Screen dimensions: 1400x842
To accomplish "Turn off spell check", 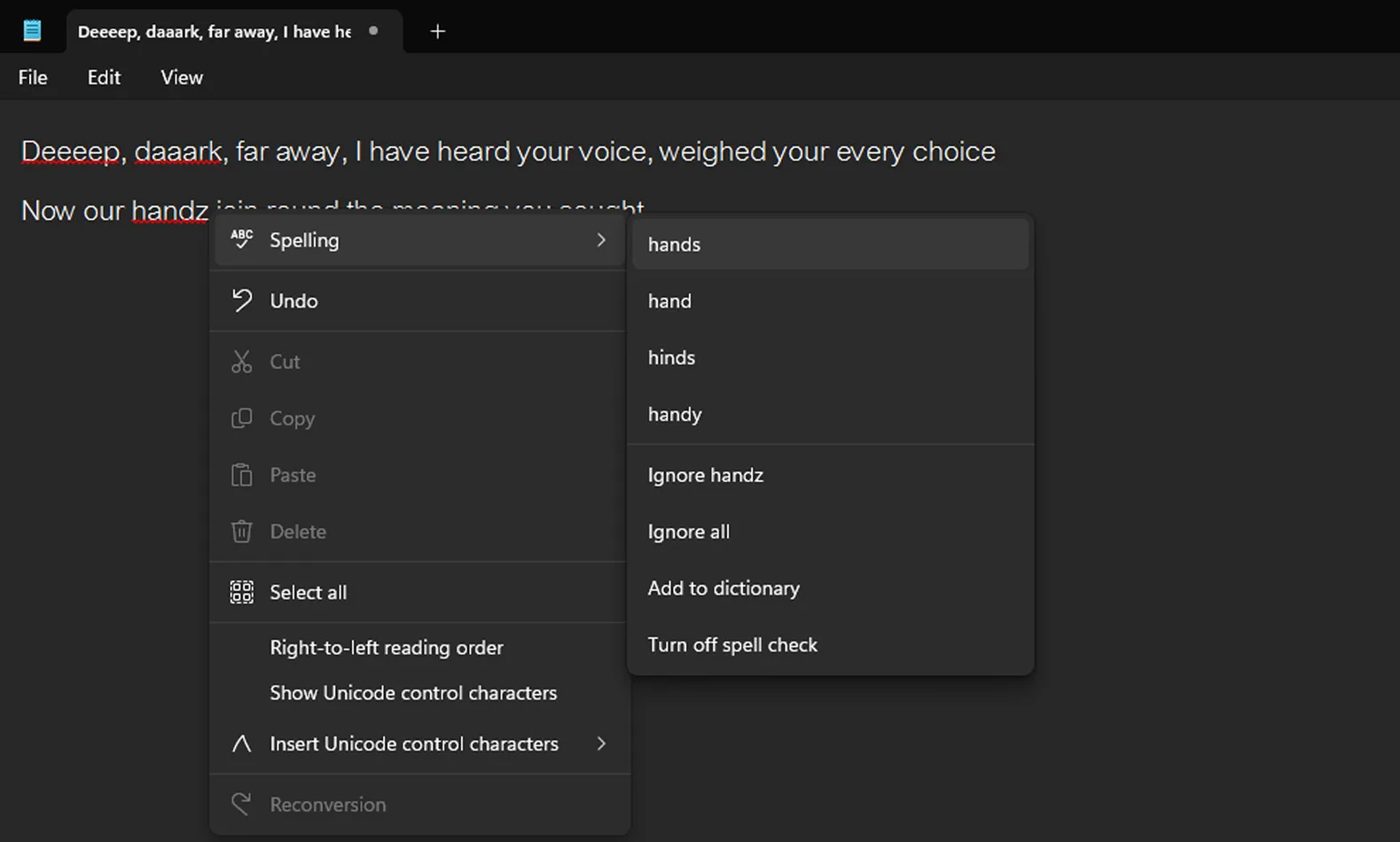I will 732,645.
